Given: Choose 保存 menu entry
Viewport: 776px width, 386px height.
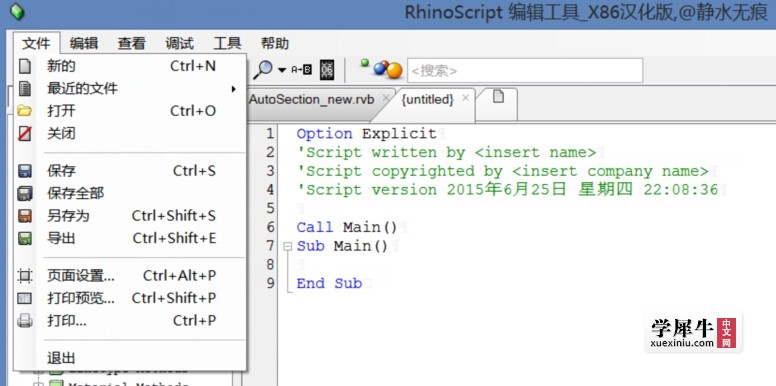Looking at the screenshot, I should (130, 171).
